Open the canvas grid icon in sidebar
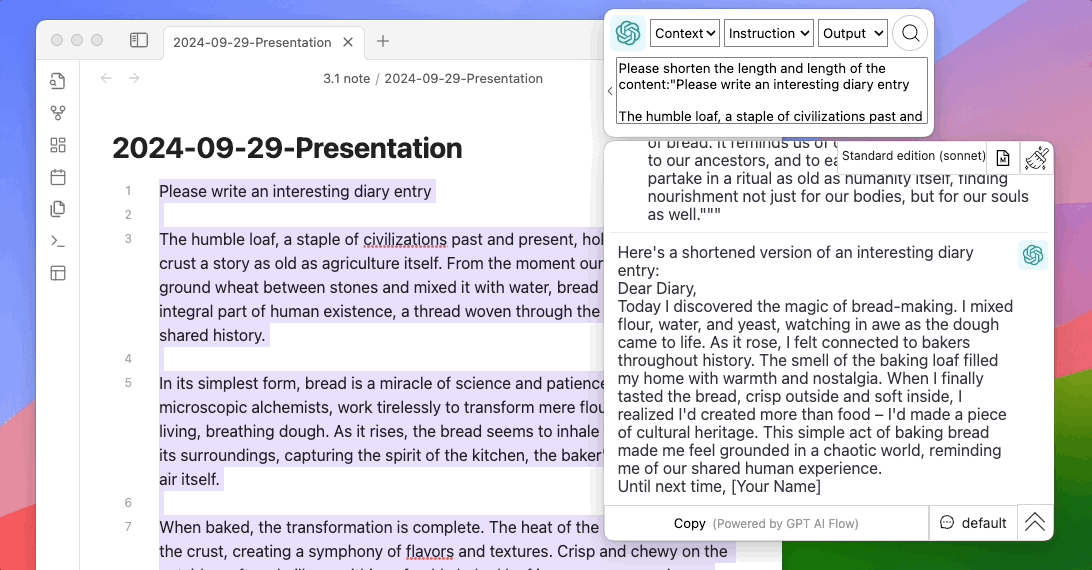 tap(58, 145)
